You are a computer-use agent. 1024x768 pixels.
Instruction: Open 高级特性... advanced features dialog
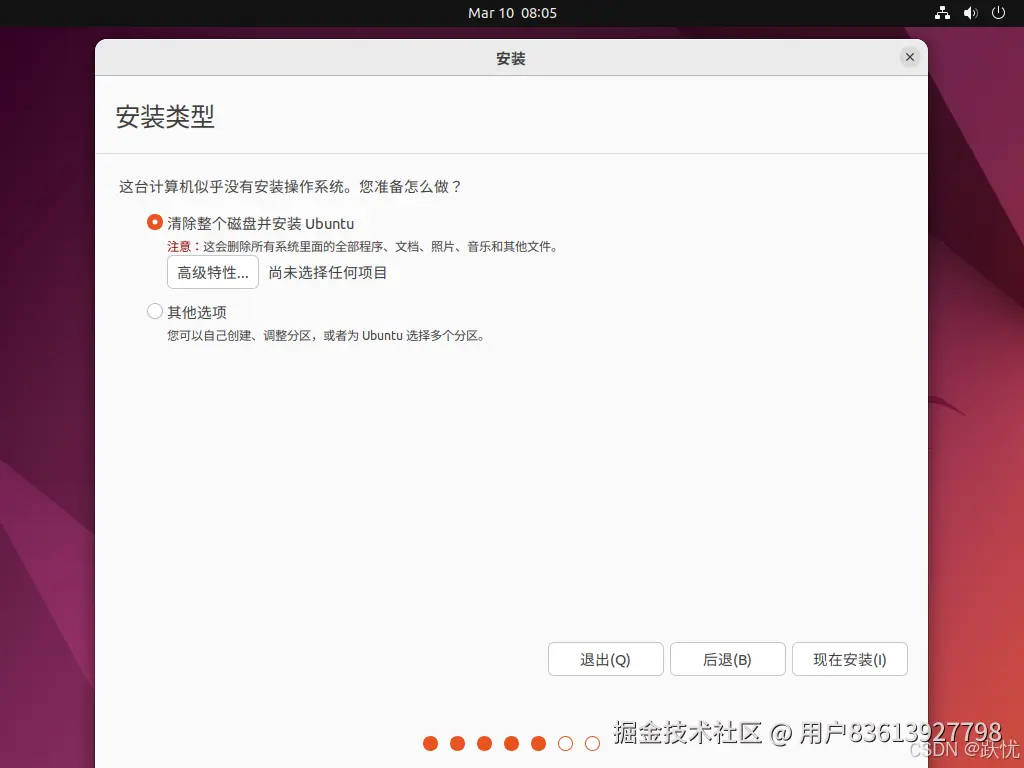pos(213,272)
